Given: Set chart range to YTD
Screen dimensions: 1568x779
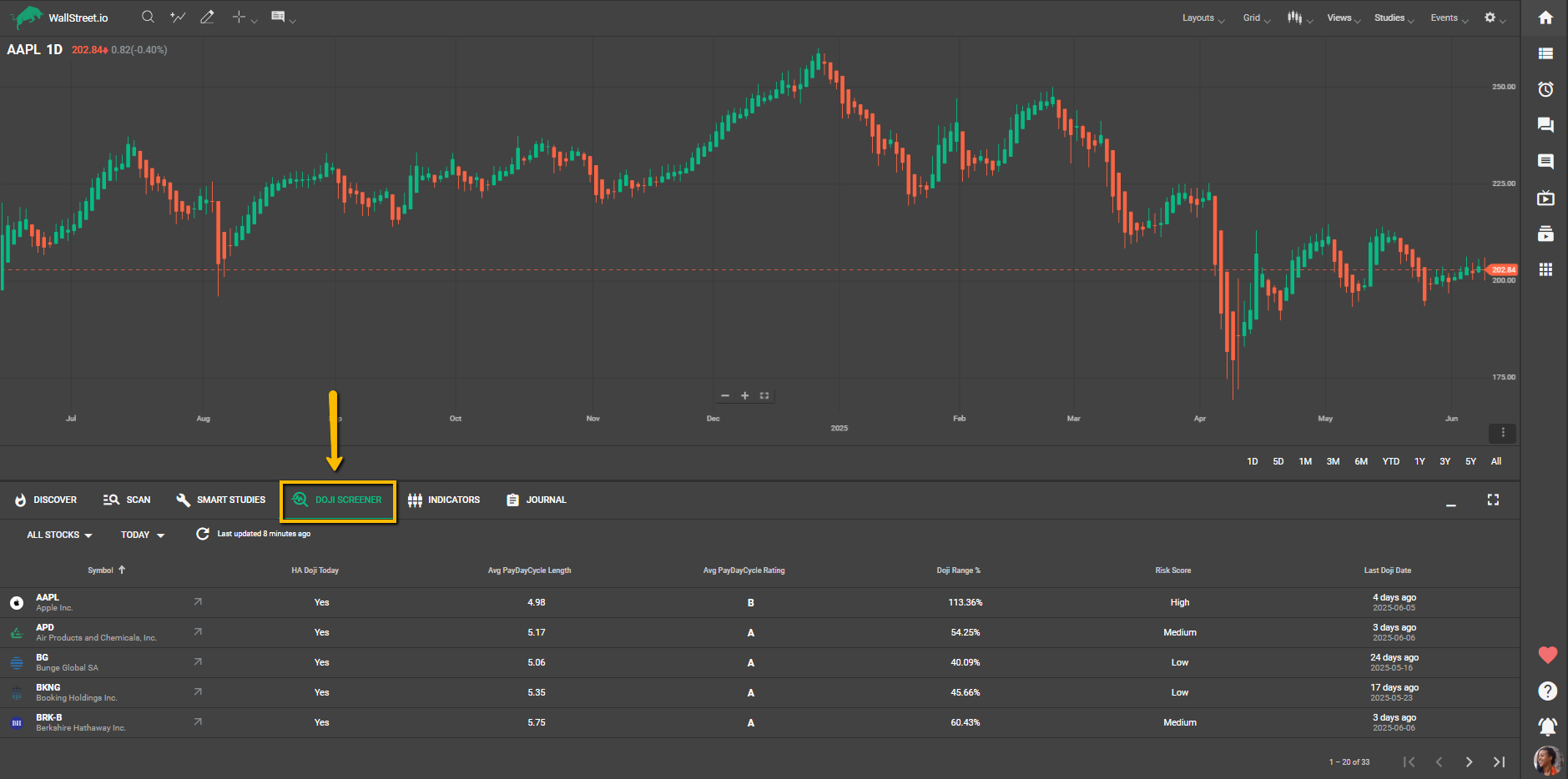Looking at the screenshot, I should [x=1390, y=461].
